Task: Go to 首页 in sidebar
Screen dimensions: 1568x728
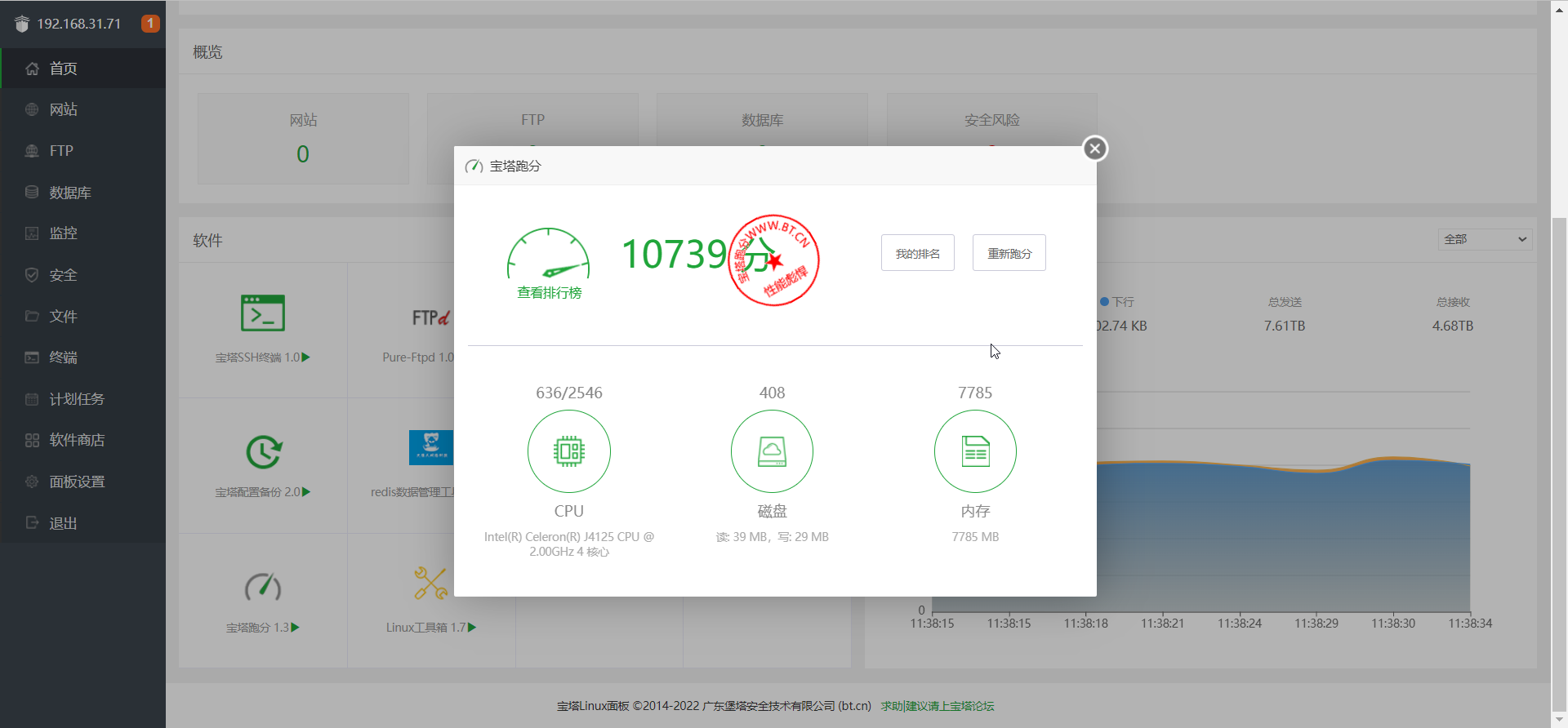Action: pyautogui.click(x=83, y=69)
